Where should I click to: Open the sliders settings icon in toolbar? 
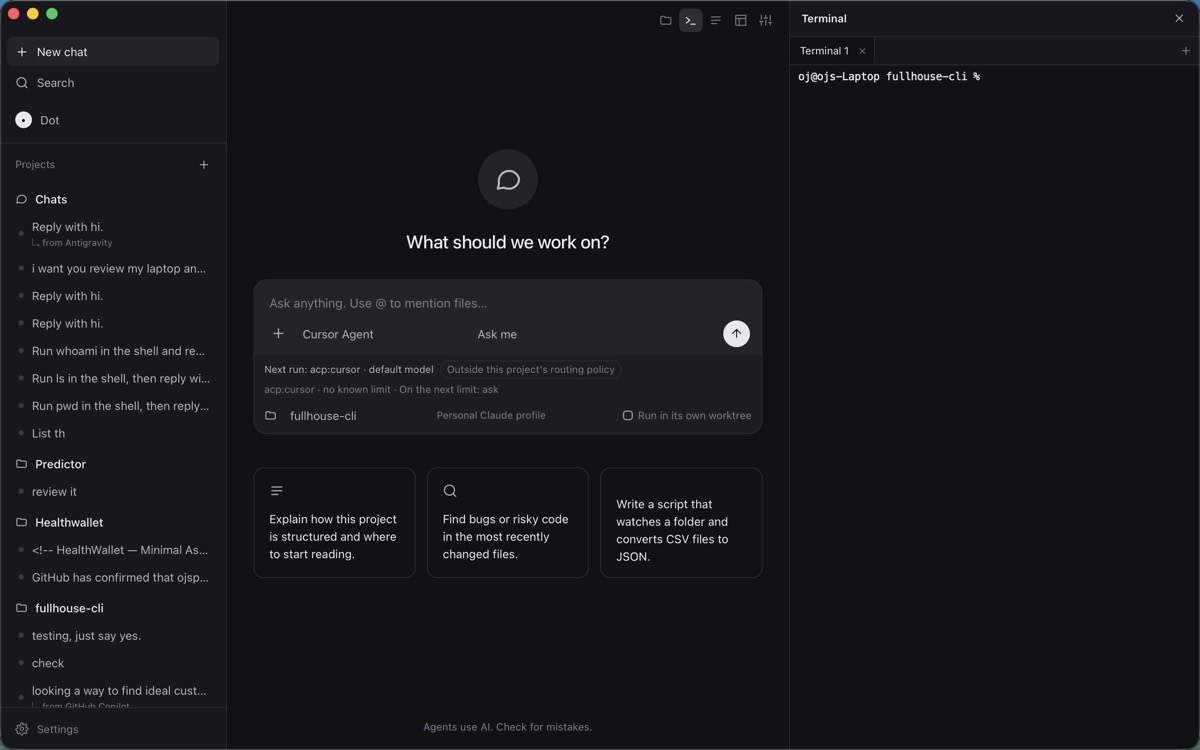[x=765, y=20]
